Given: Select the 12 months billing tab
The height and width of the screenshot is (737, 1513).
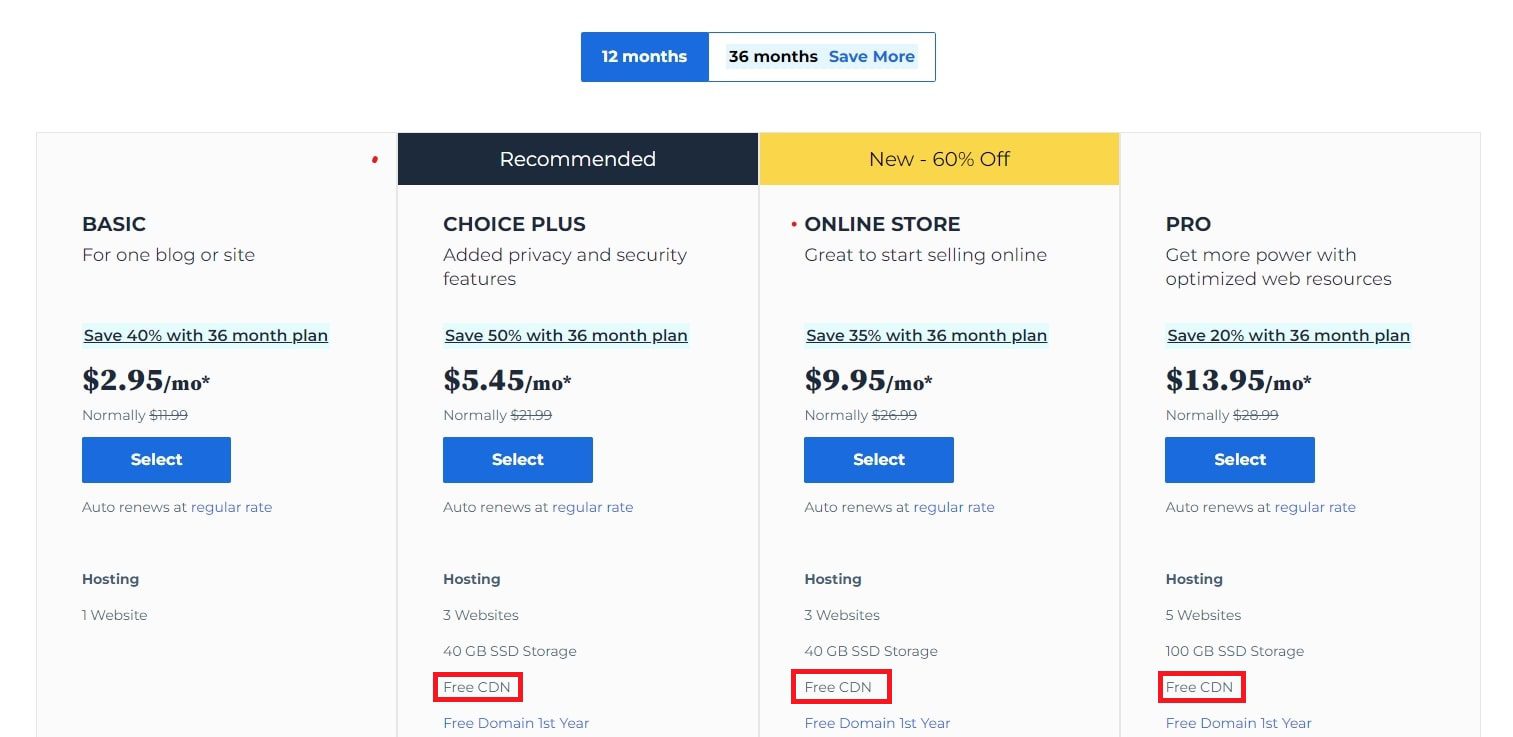Looking at the screenshot, I should [644, 56].
